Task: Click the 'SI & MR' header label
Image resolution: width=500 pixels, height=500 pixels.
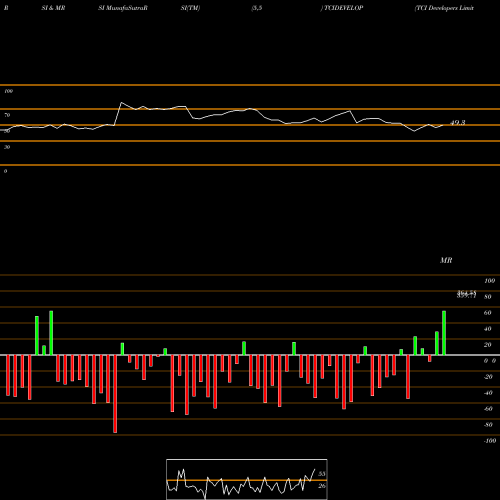Action: 53,8
